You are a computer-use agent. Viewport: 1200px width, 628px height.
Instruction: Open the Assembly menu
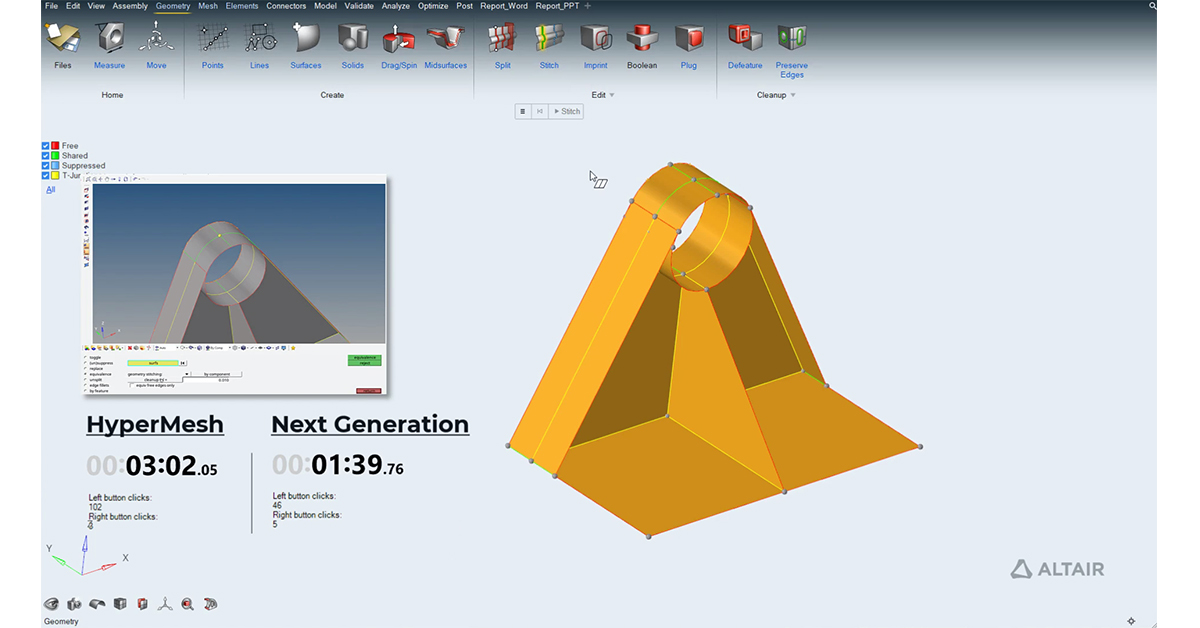(130, 6)
